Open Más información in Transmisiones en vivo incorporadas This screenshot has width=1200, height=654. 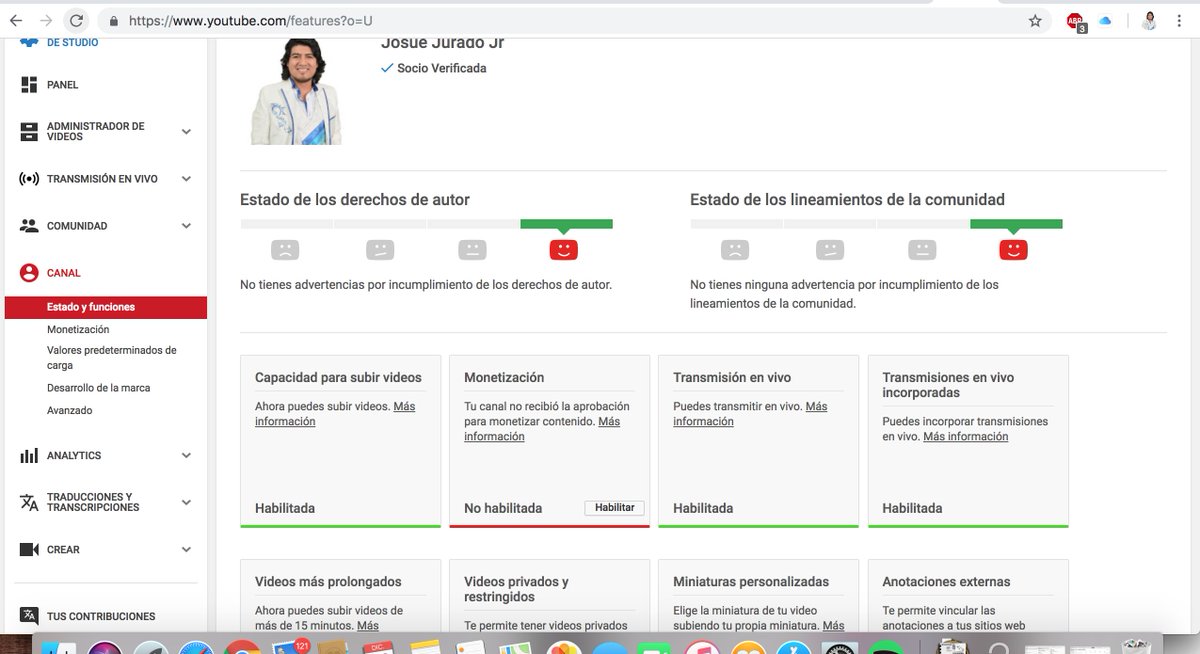tap(965, 436)
